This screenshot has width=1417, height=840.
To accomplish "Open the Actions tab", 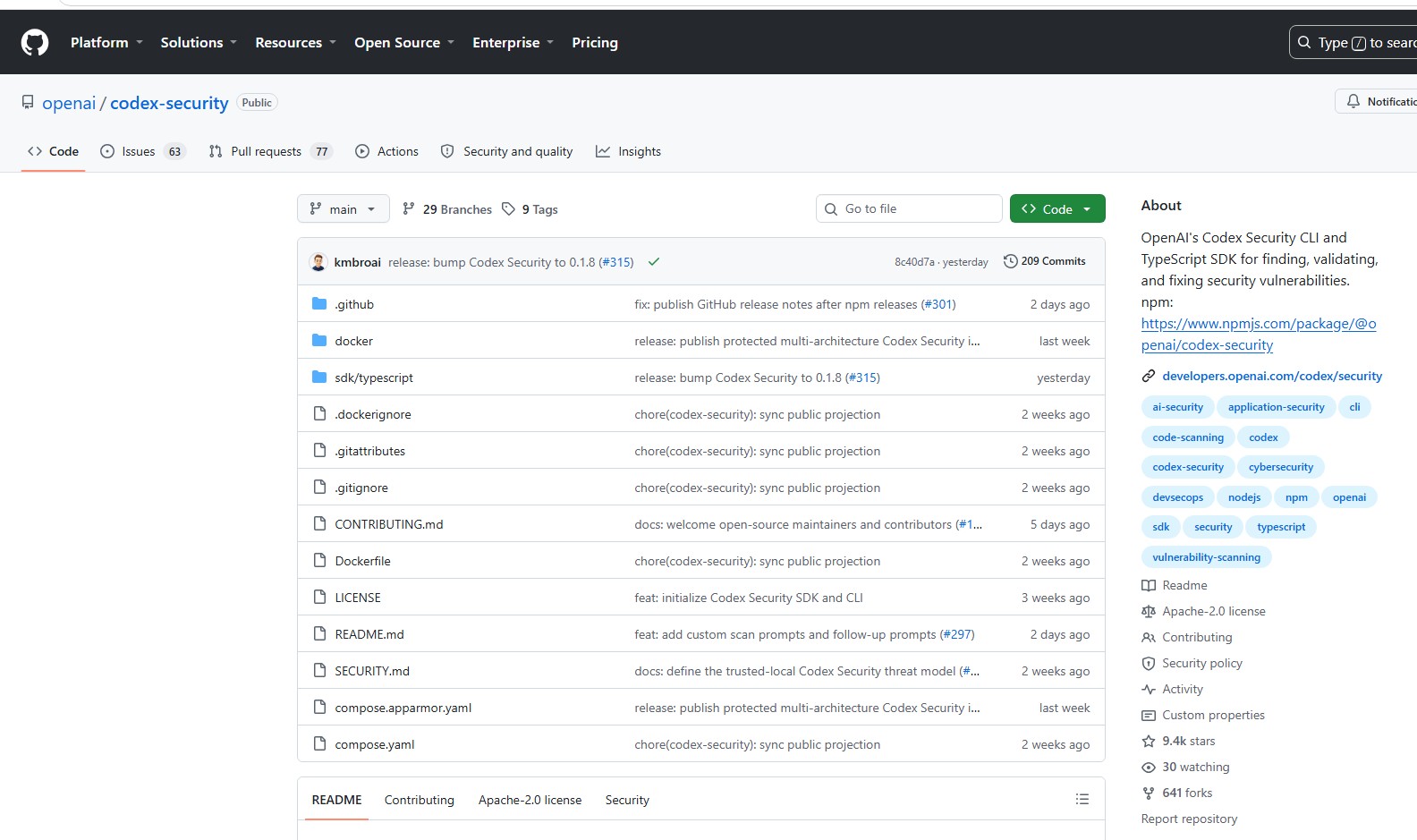I will coord(386,151).
